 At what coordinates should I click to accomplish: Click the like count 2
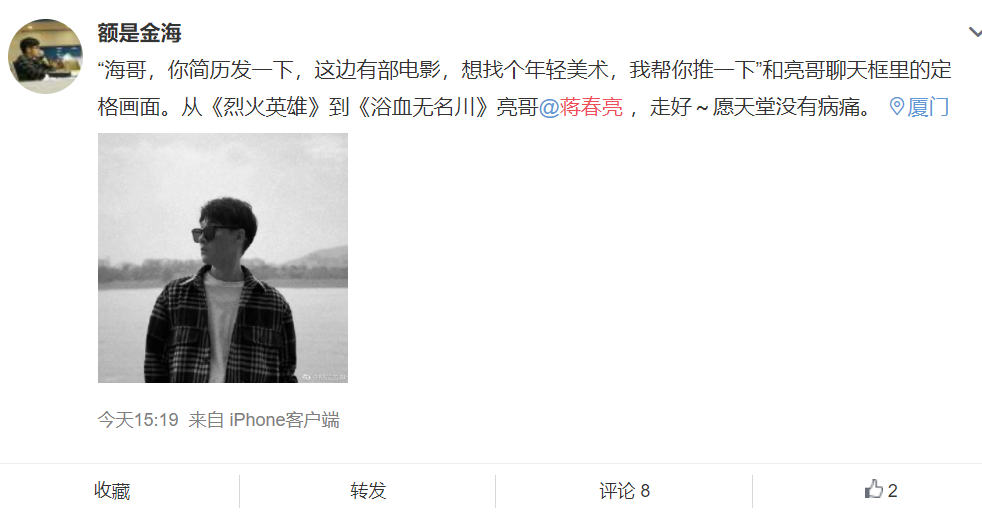(892, 491)
